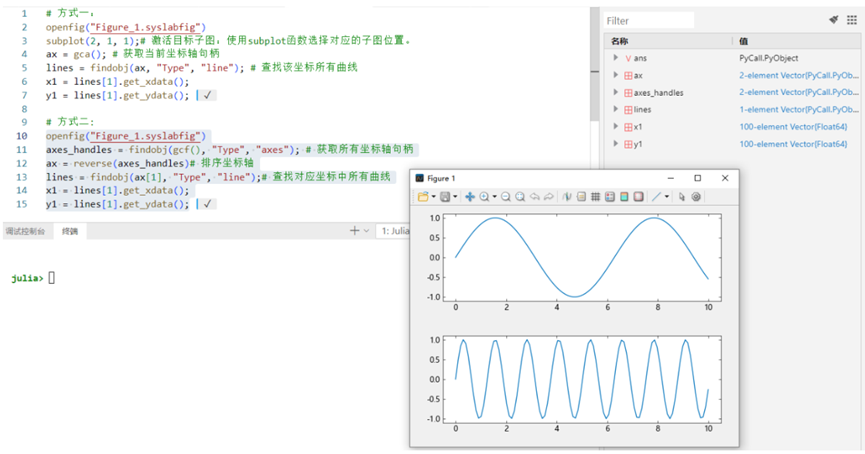Open the lines 1-element Vector value link
Screen dimensions: 865x454
(x=799, y=109)
